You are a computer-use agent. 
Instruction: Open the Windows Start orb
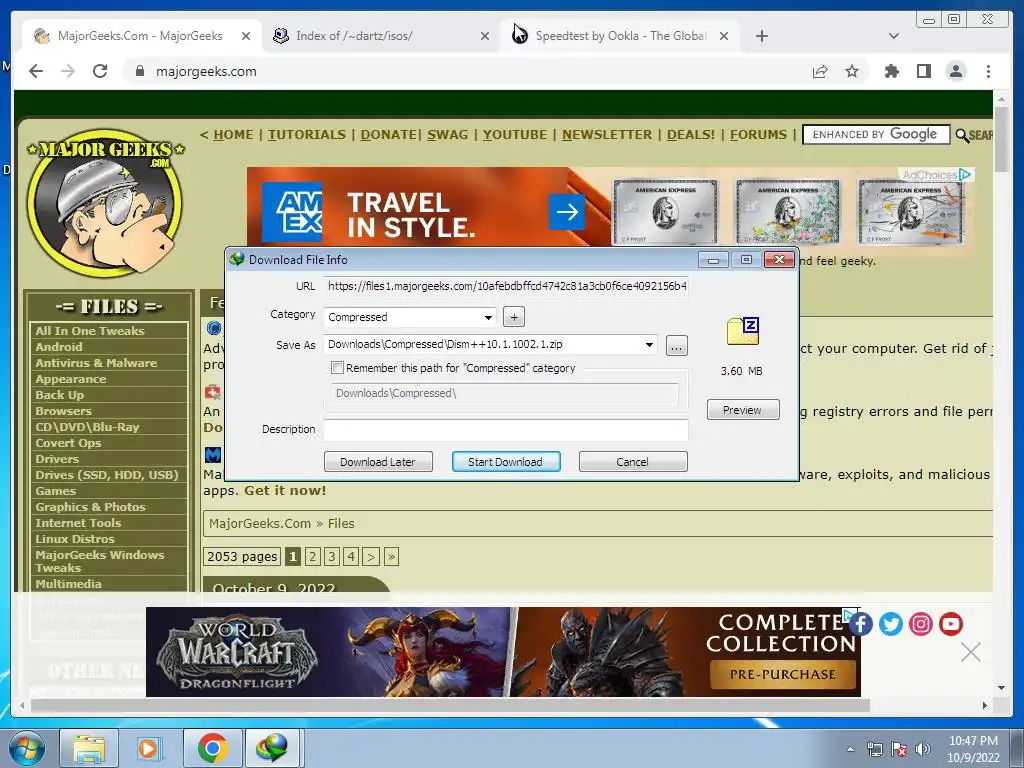(26, 748)
